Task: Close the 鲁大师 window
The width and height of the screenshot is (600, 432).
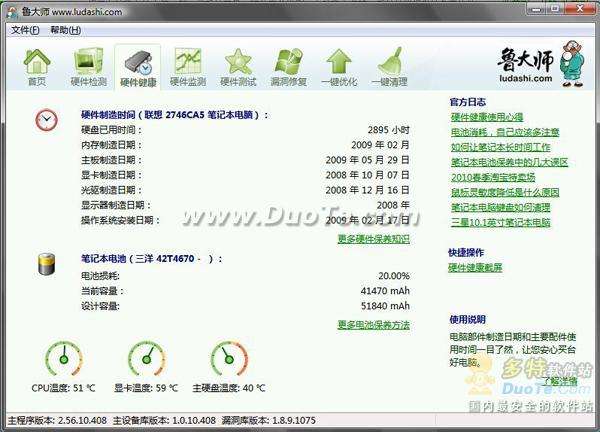Action: (580, 8)
